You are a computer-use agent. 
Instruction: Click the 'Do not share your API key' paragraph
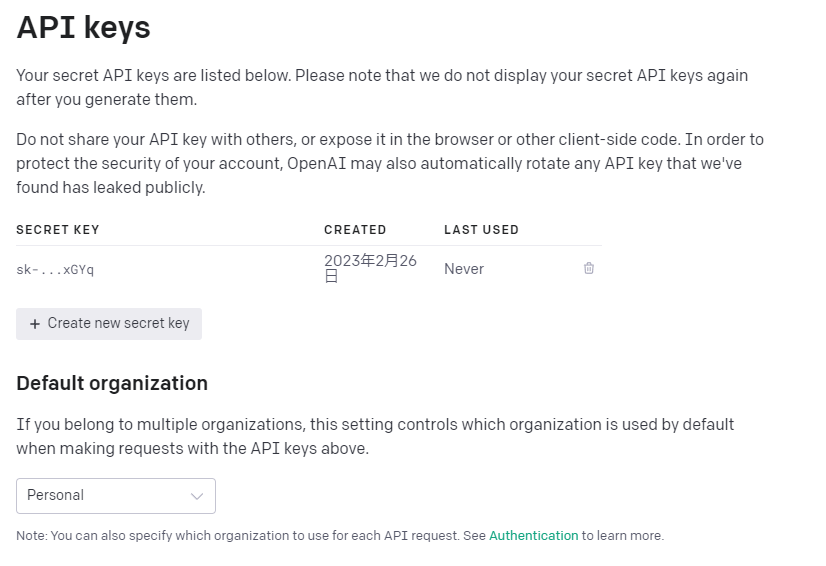point(389,163)
